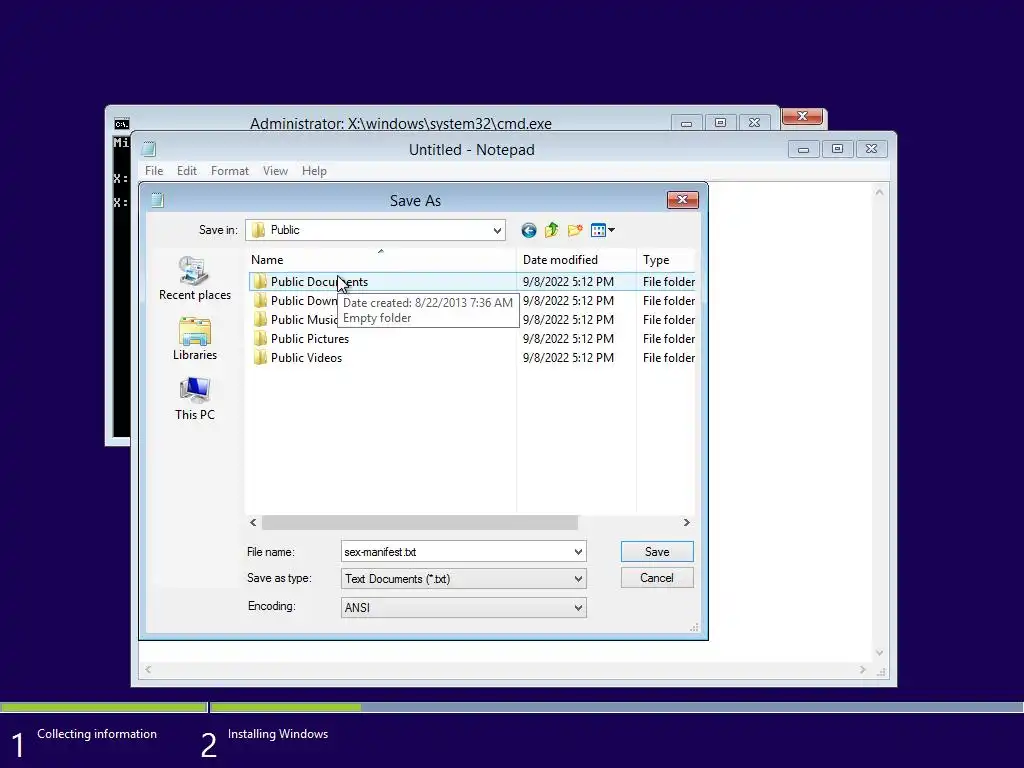Click Notepad's horizontal scroll right arrow

tap(862, 669)
